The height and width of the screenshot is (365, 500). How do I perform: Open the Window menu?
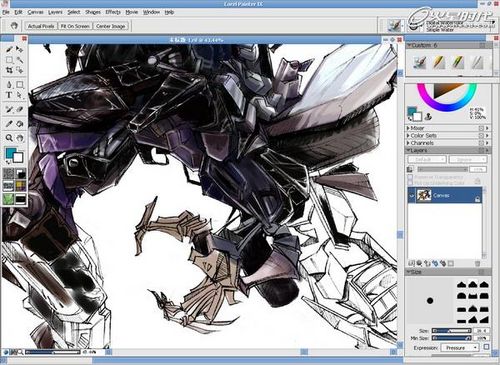tap(151, 12)
